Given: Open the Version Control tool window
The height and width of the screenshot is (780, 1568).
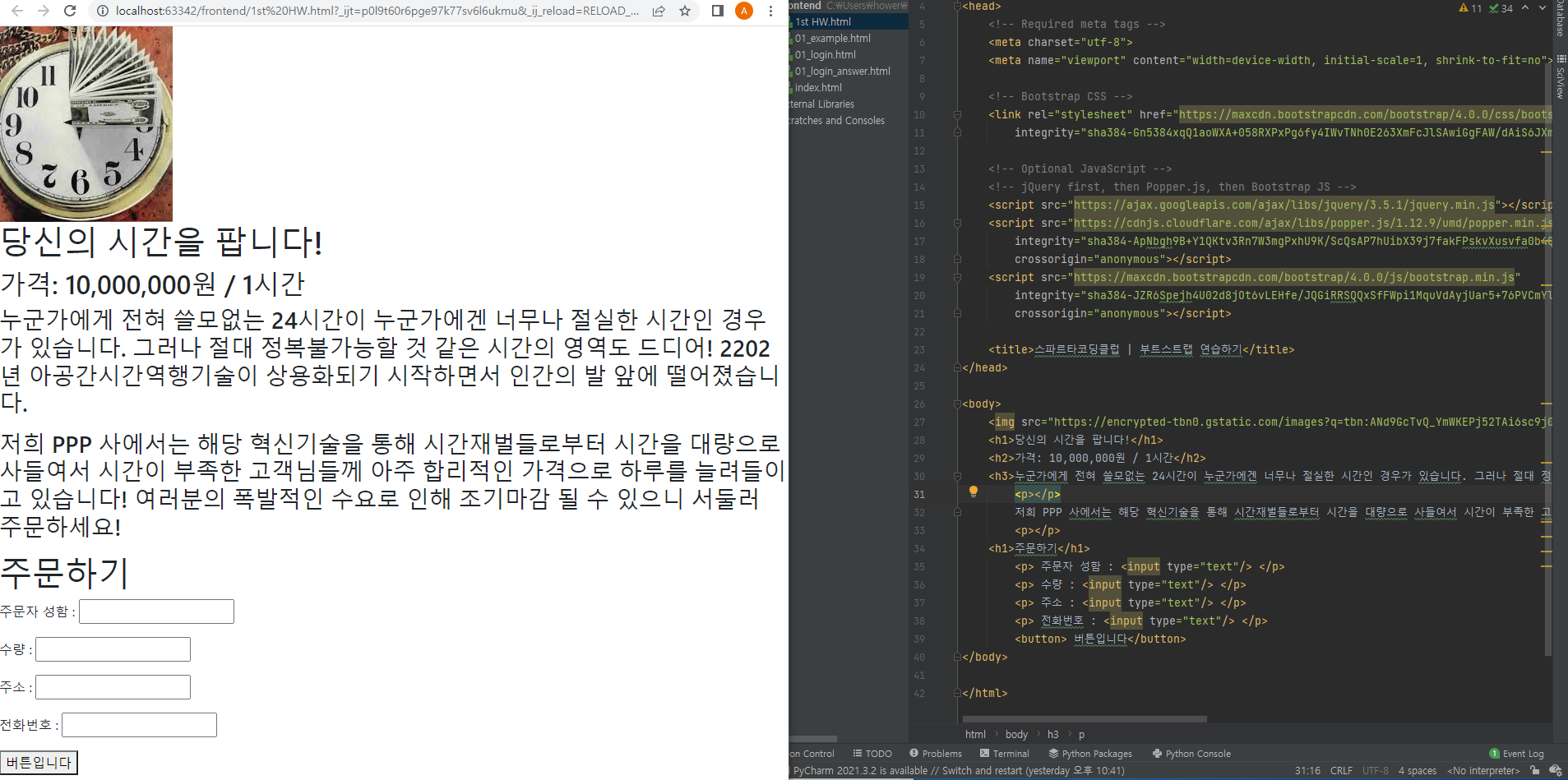Looking at the screenshot, I should click(x=812, y=754).
